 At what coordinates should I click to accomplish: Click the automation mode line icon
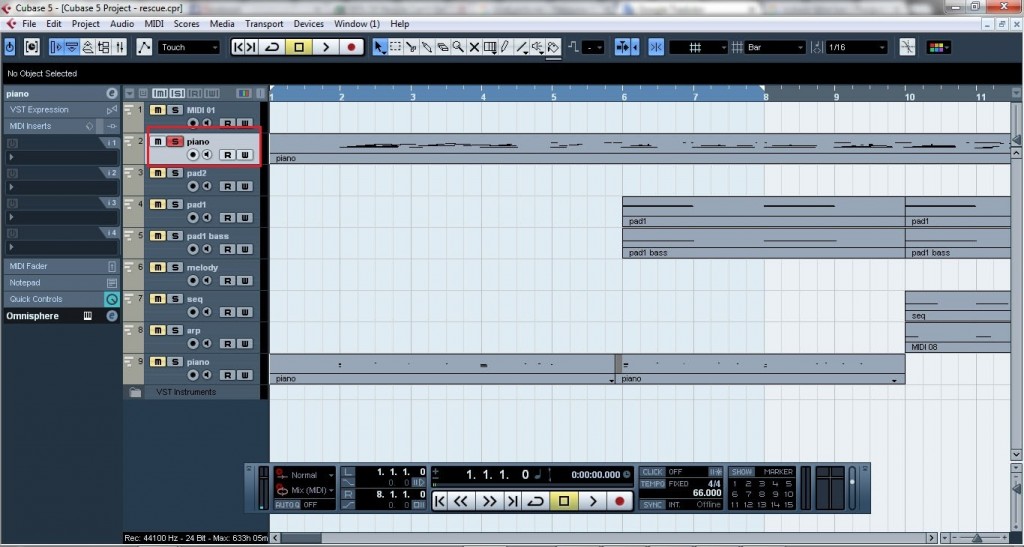pos(144,47)
